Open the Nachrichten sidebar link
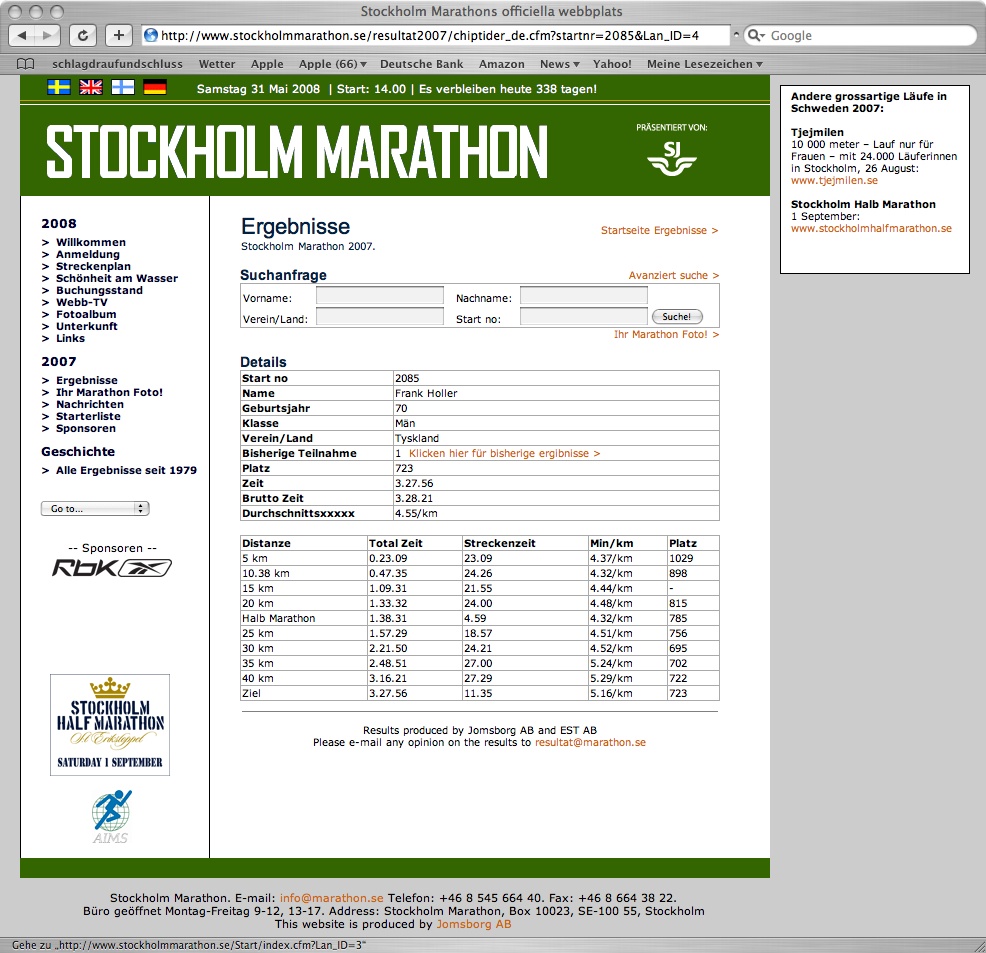986x953 pixels. click(90, 404)
